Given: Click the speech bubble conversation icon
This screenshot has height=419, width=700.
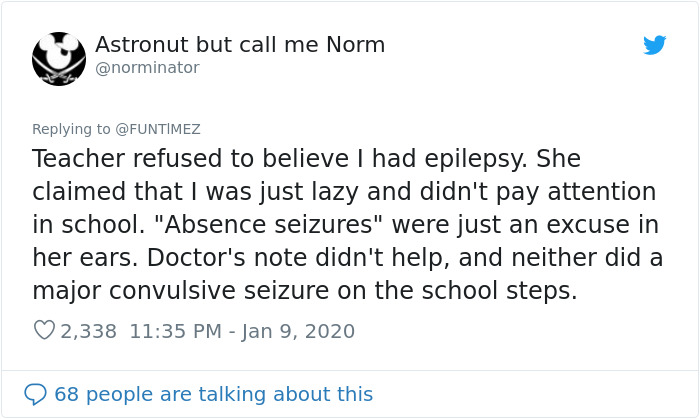Looking at the screenshot, I should click(36, 394).
